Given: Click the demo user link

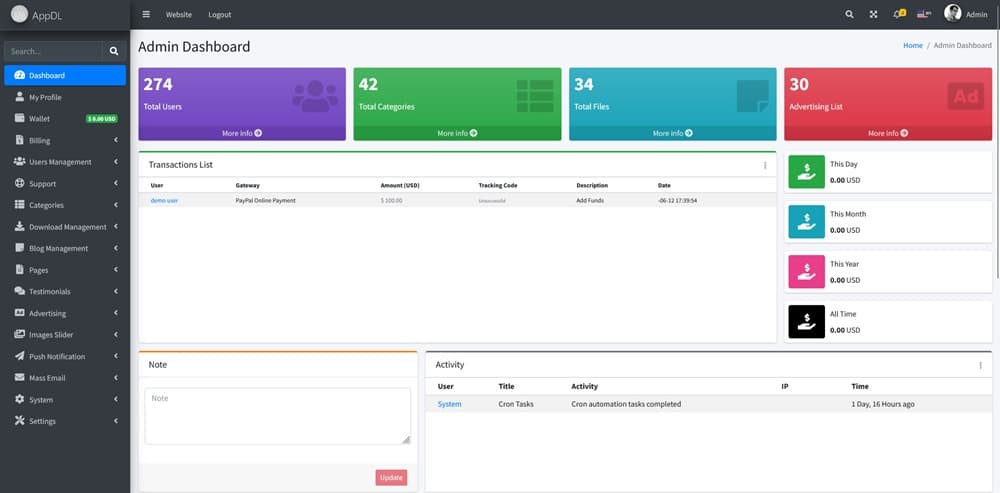Looking at the screenshot, I should [164, 201].
